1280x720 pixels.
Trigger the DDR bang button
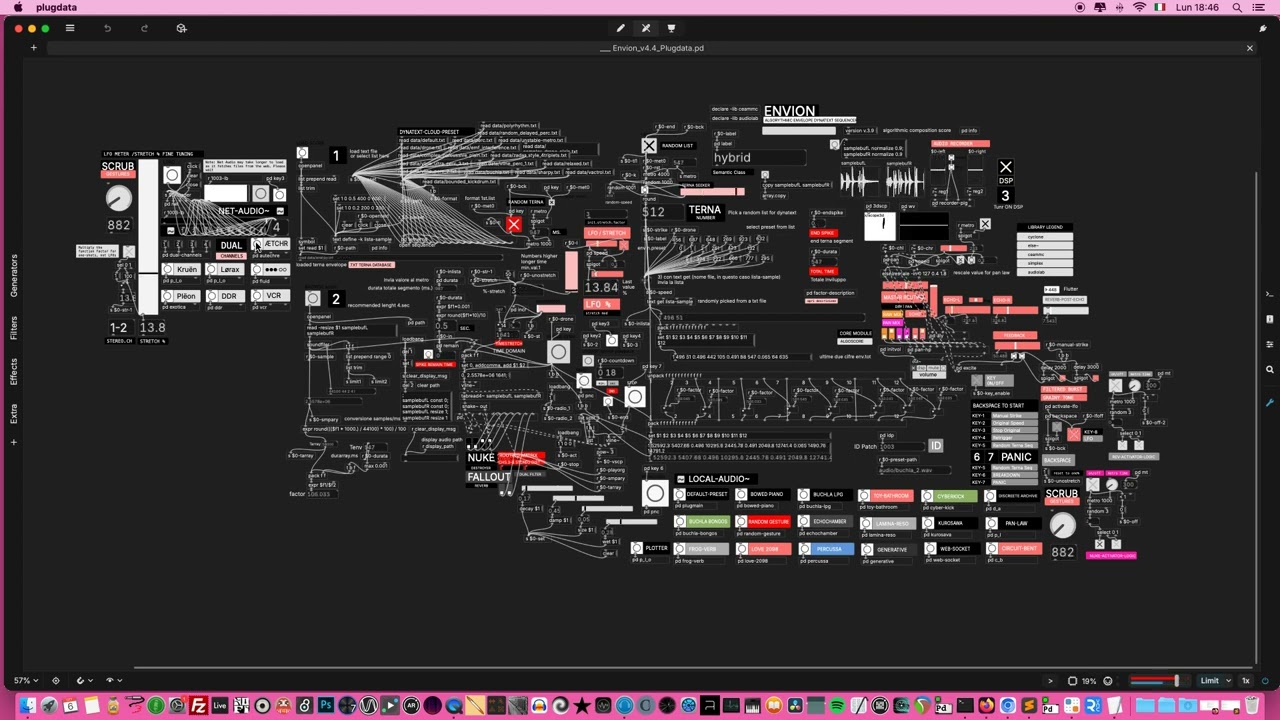coord(211,296)
